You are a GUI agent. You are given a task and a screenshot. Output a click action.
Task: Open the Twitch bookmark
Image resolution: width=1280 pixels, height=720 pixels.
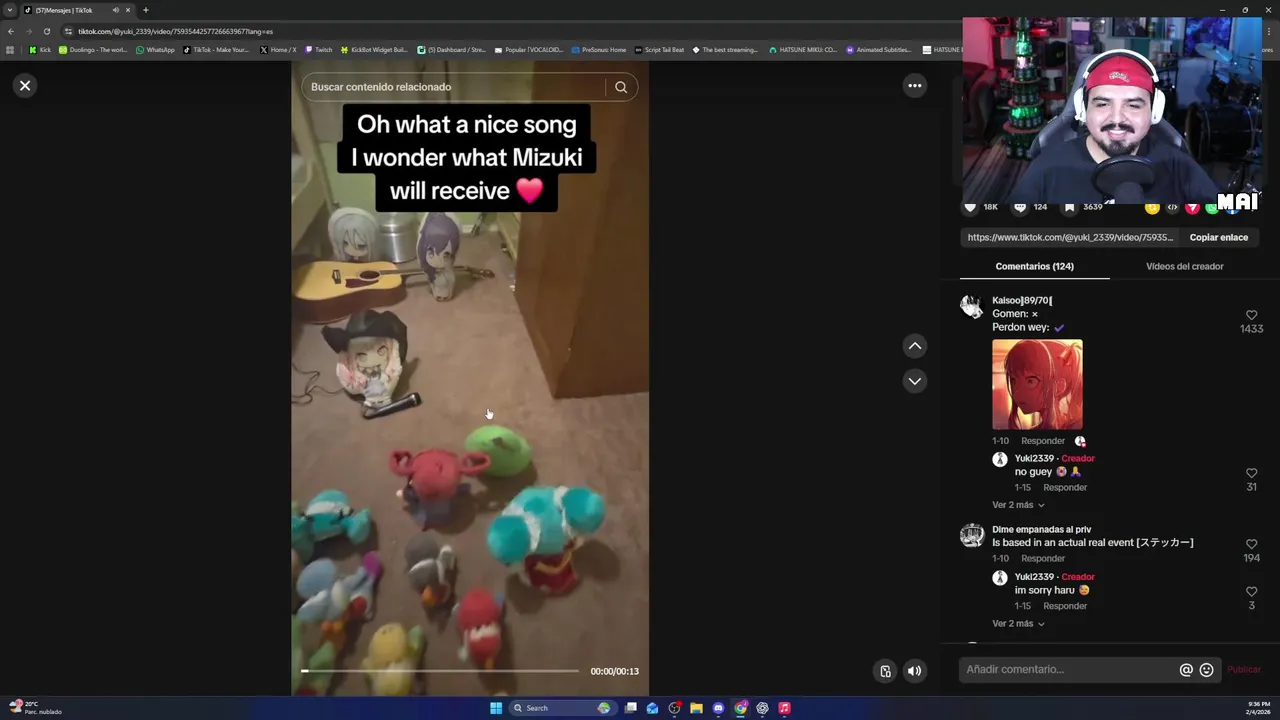[319, 50]
